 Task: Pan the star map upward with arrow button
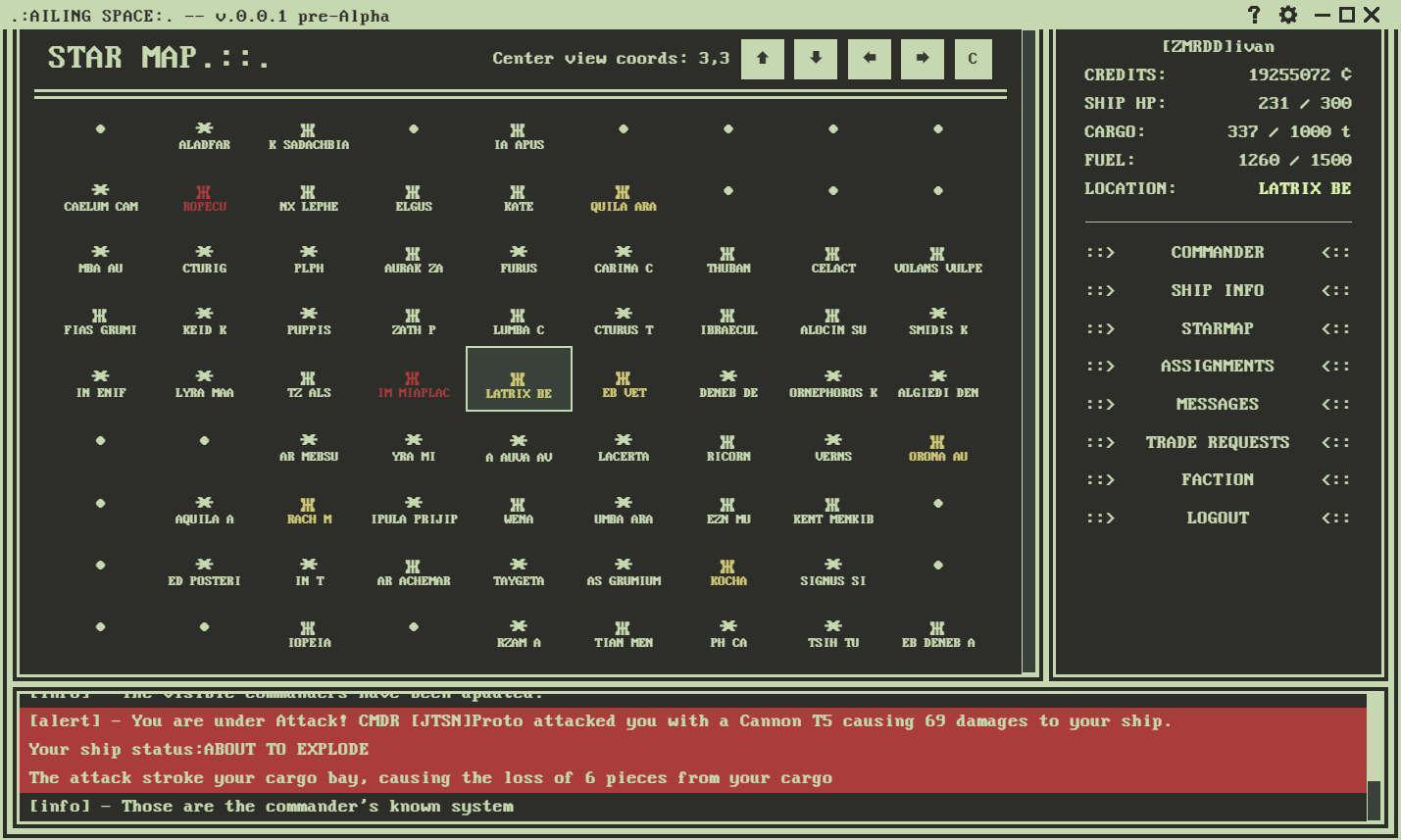tap(762, 59)
